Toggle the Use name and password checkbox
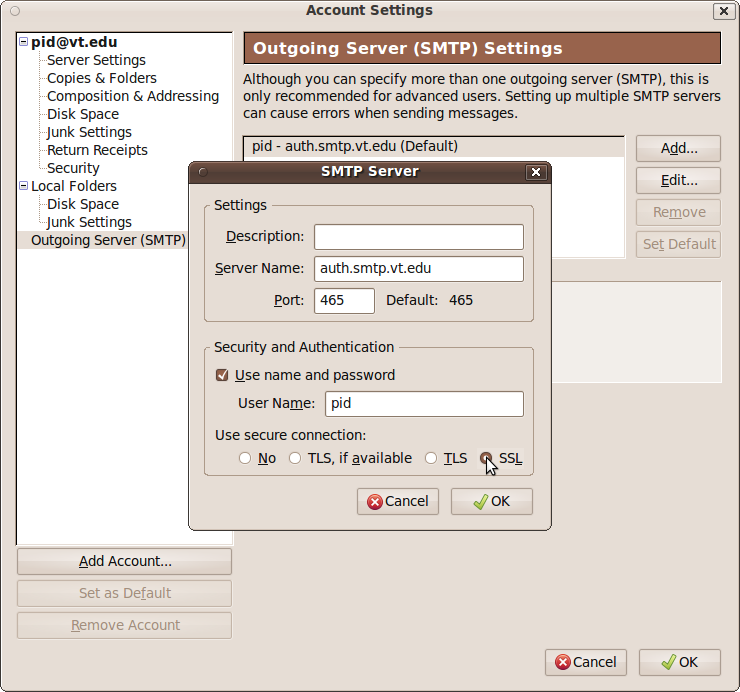Image resolution: width=740 pixels, height=692 pixels. [222, 375]
